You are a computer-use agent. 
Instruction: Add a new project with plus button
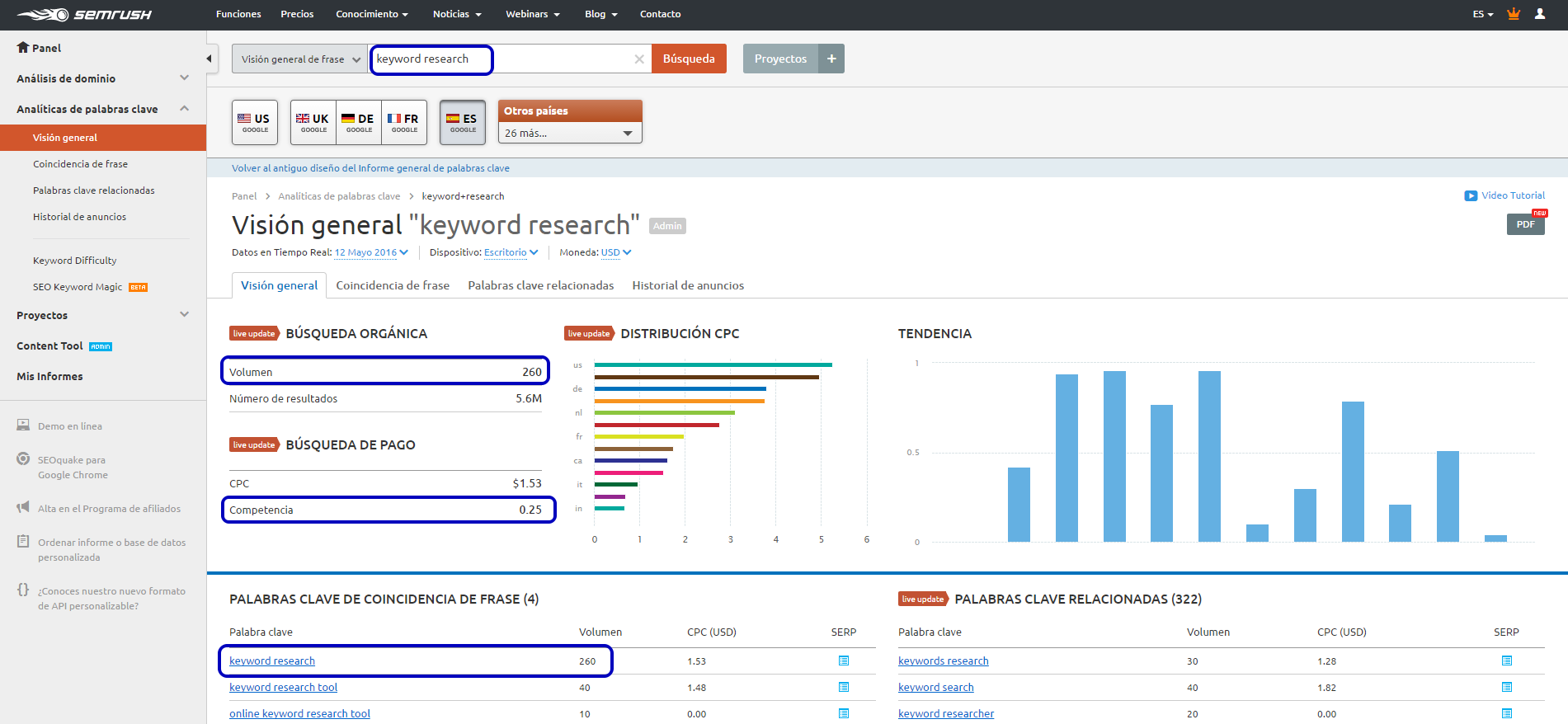pyautogui.click(x=831, y=59)
